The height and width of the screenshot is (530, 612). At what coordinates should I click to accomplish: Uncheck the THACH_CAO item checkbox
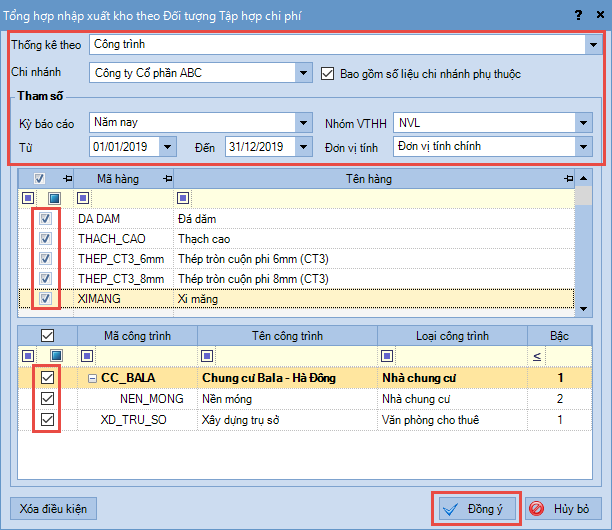(45, 238)
